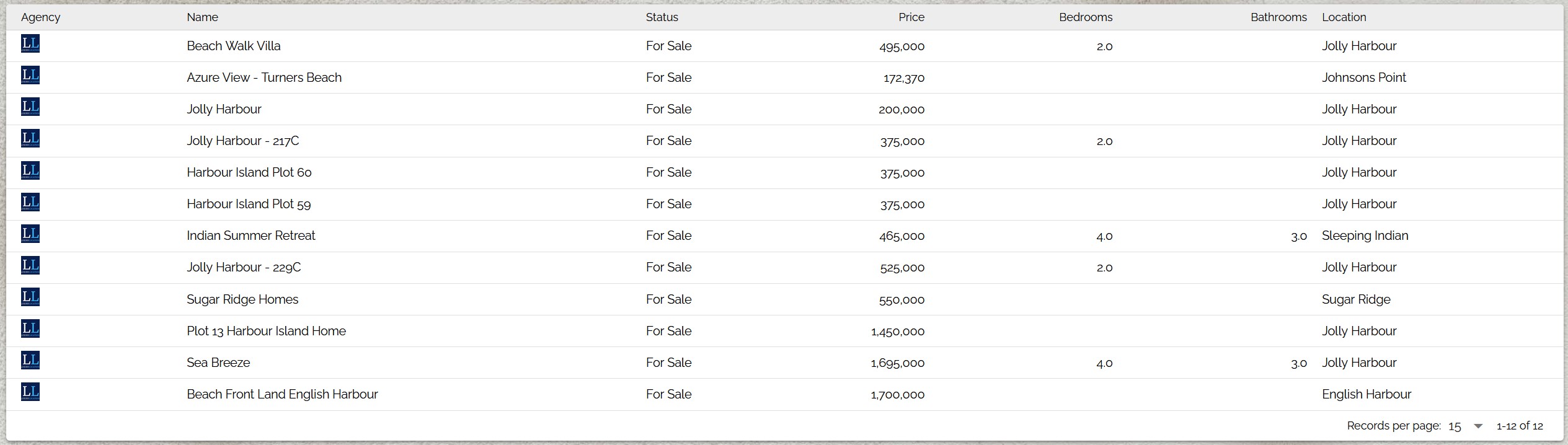This screenshot has height=445, width=1568.
Task: Click the Bathrooms column header
Action: click(1278, 17)
